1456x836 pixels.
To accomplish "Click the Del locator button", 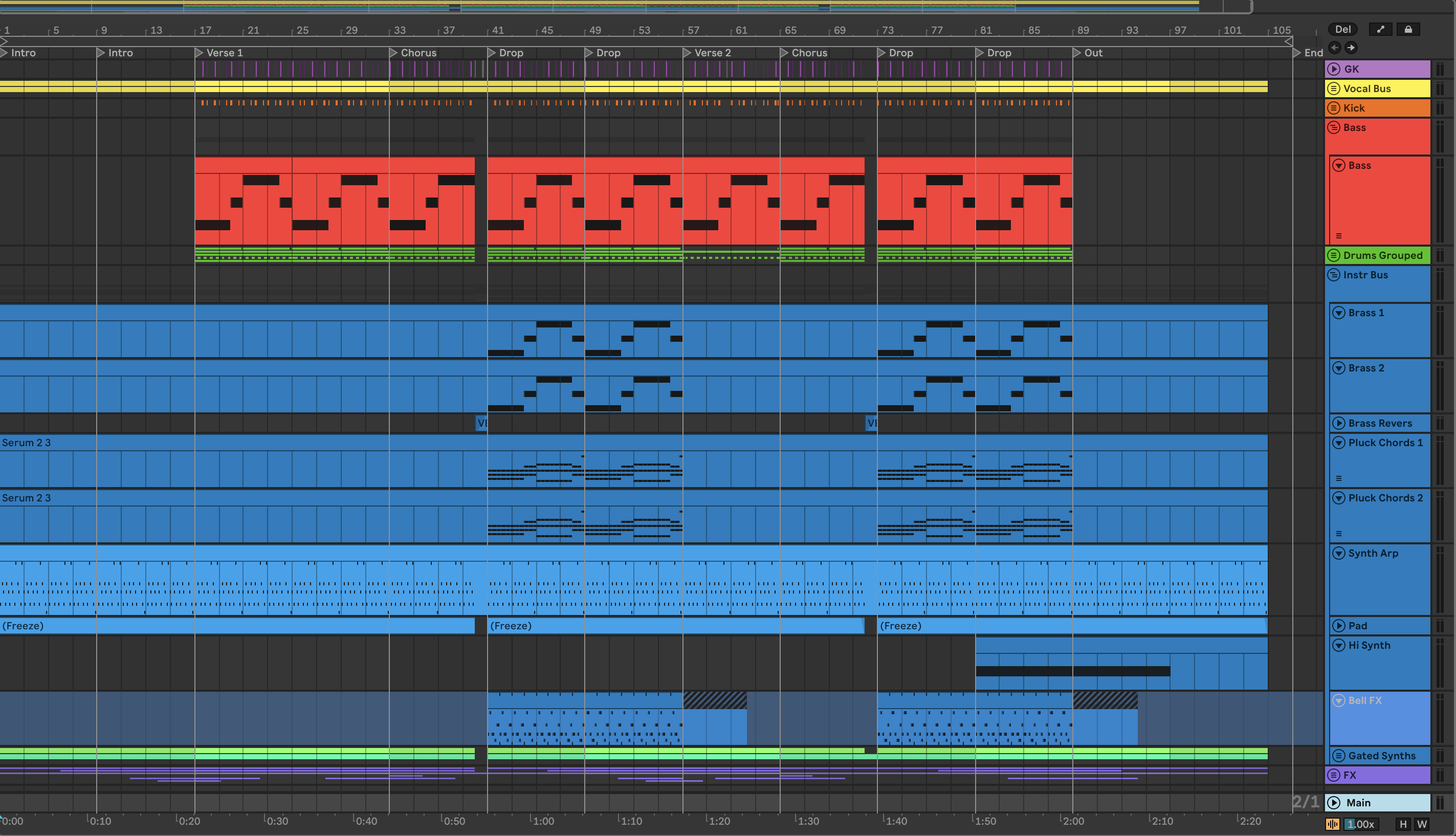I will coord(1343,29).
